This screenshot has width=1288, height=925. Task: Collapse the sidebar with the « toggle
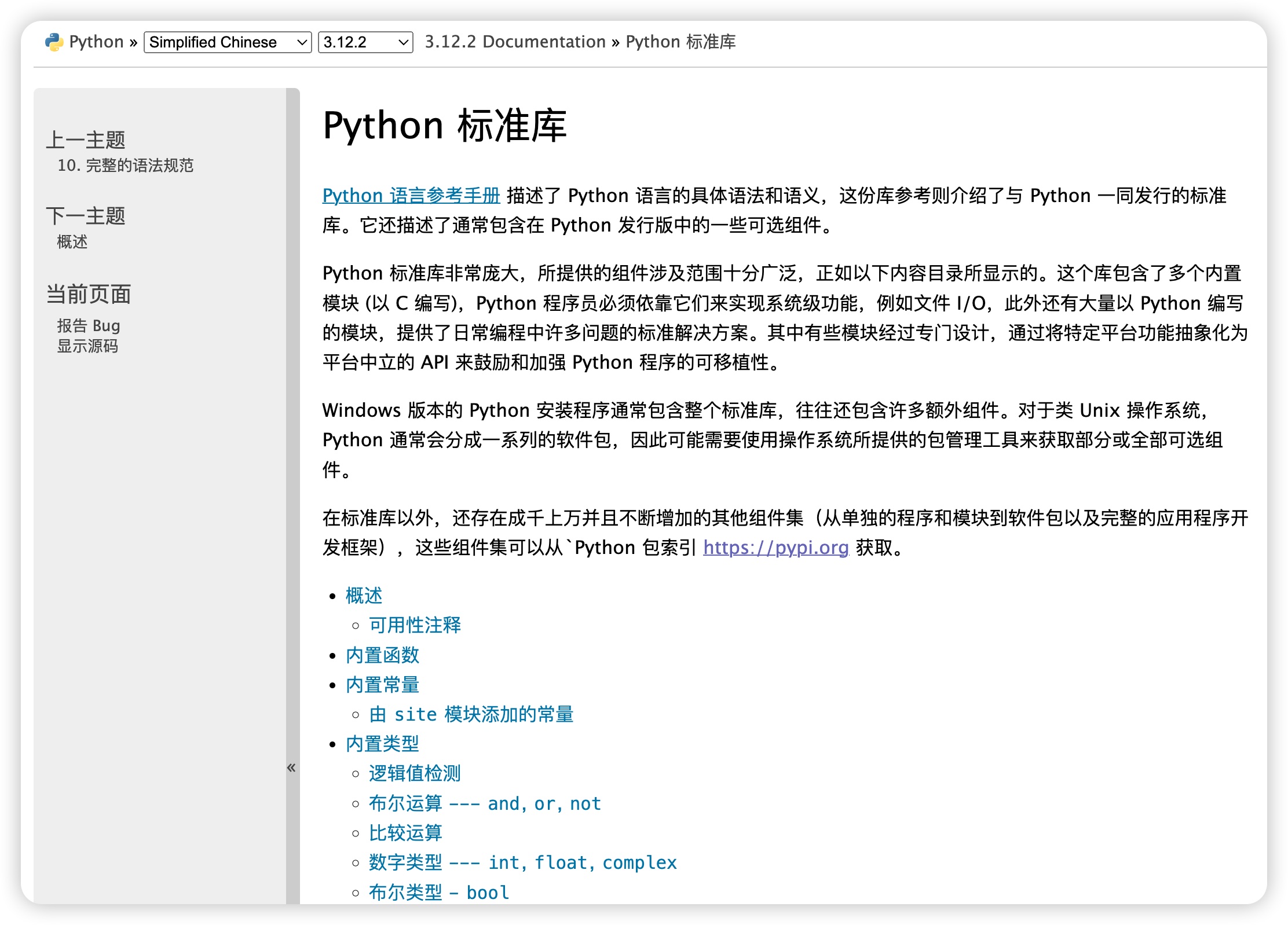292,768
